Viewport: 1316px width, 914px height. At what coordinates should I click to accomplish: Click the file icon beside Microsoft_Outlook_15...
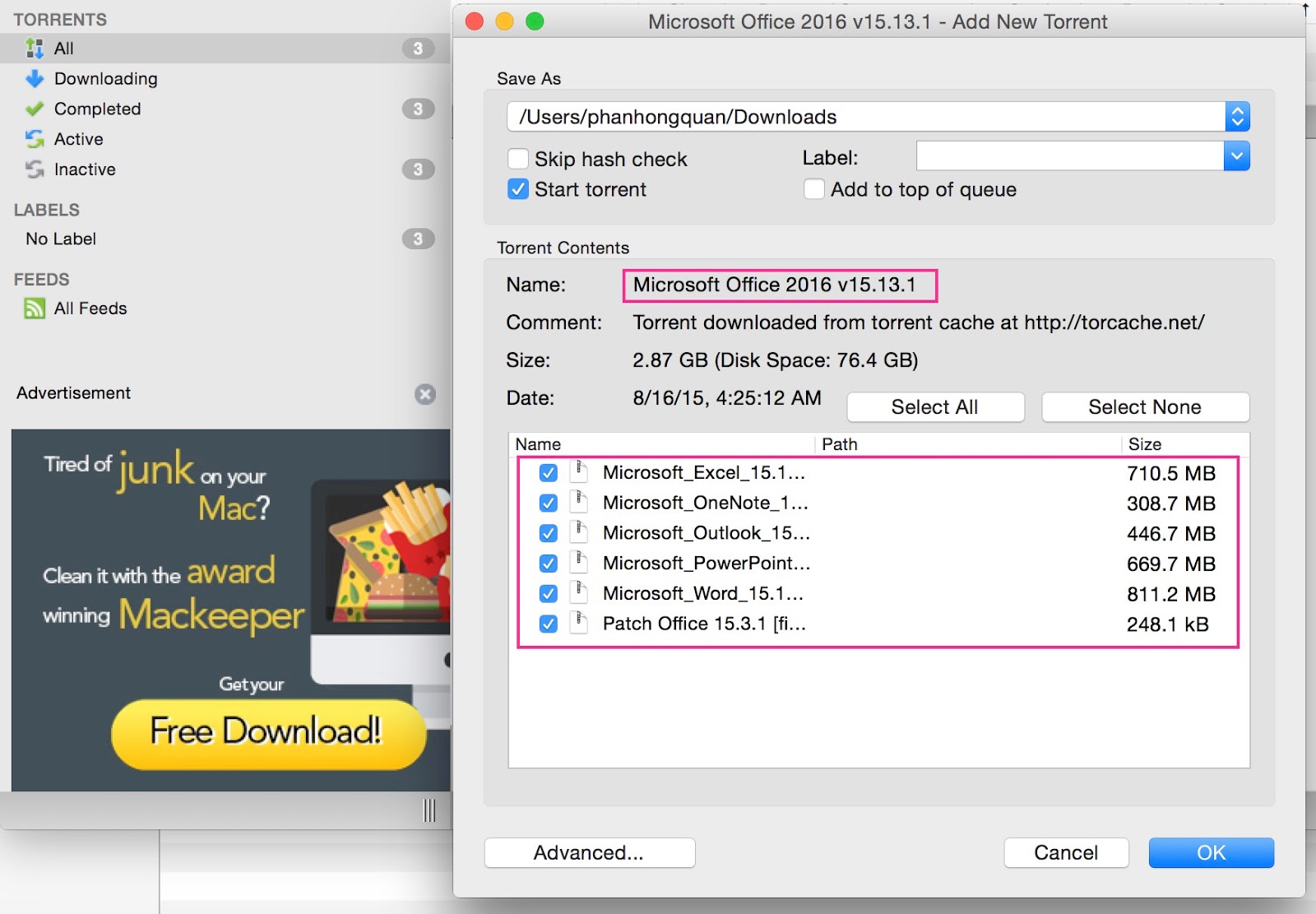[x=579, y=532]
